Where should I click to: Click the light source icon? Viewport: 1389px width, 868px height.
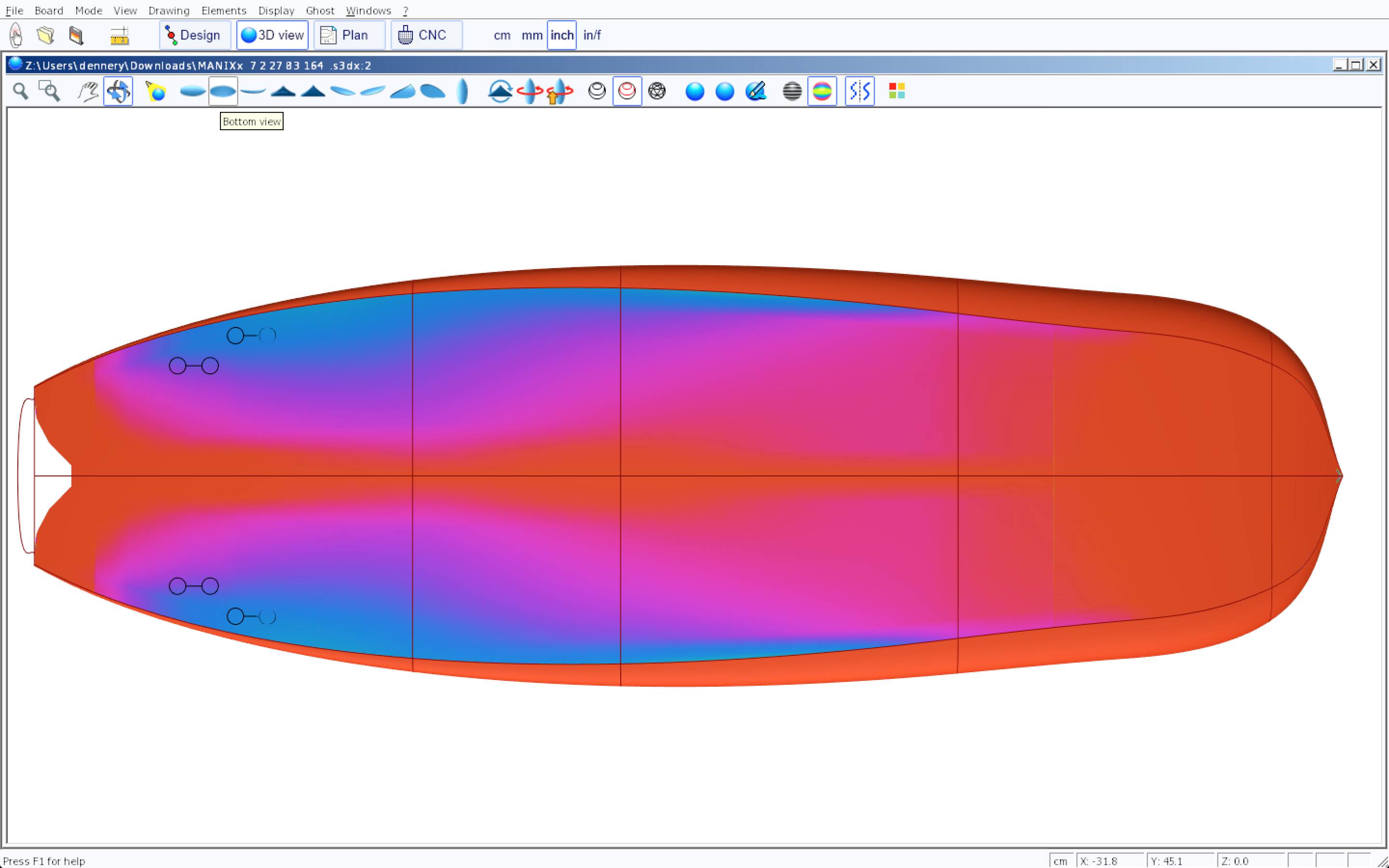click(x=156, y=91)
